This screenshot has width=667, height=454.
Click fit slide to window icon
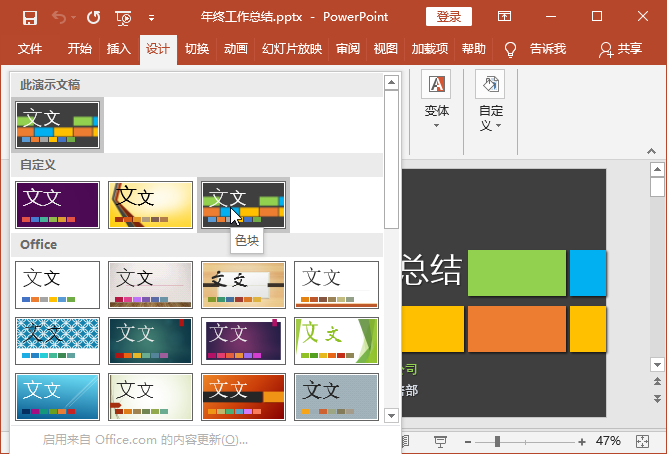[642, 442]
